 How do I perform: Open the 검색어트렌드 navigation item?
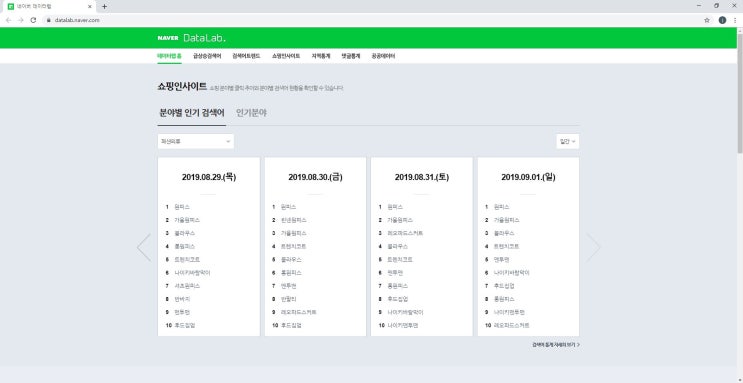click(x=246, y=56)
